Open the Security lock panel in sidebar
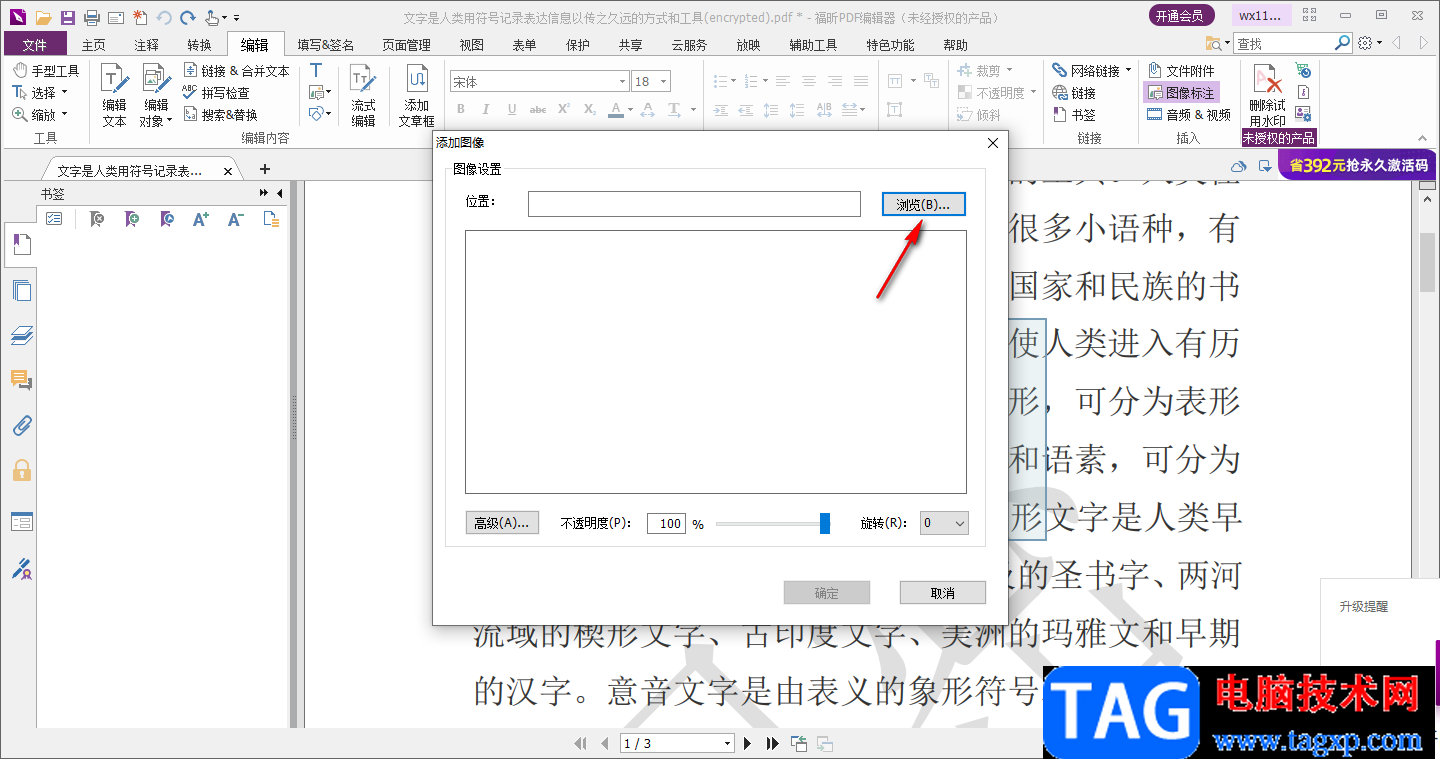 click(22, 471)
